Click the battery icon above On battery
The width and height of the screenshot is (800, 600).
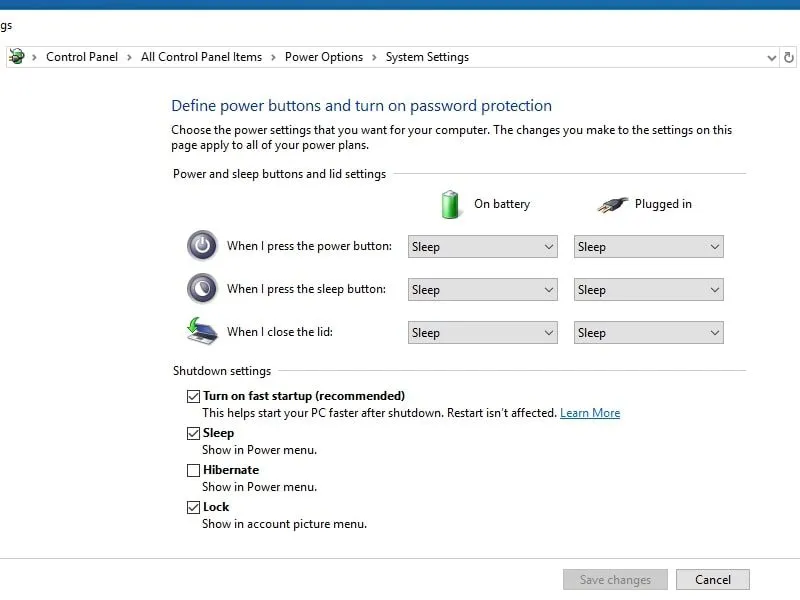point(449,203)
